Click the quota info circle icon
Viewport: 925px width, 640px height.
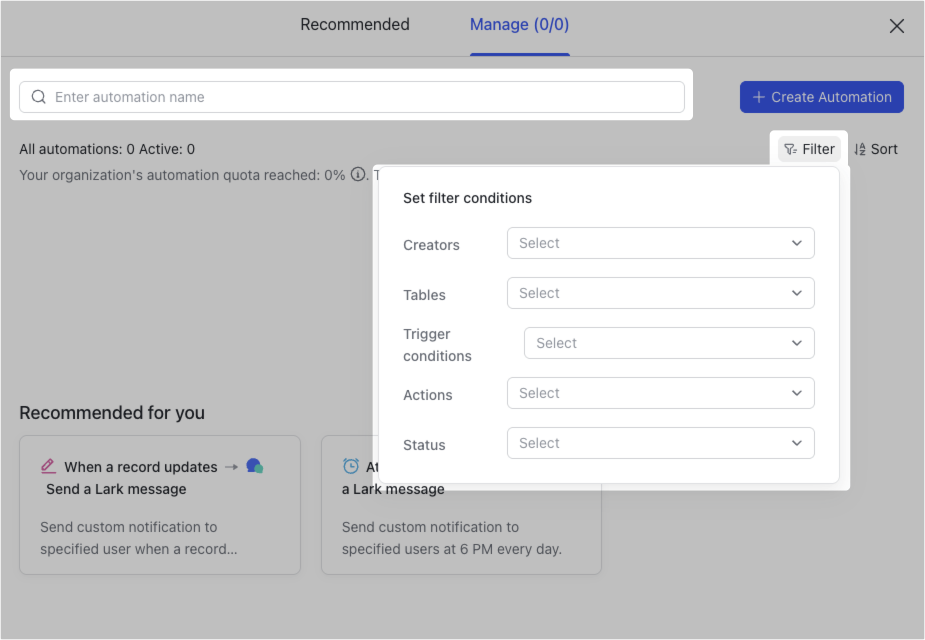[357, 175]
